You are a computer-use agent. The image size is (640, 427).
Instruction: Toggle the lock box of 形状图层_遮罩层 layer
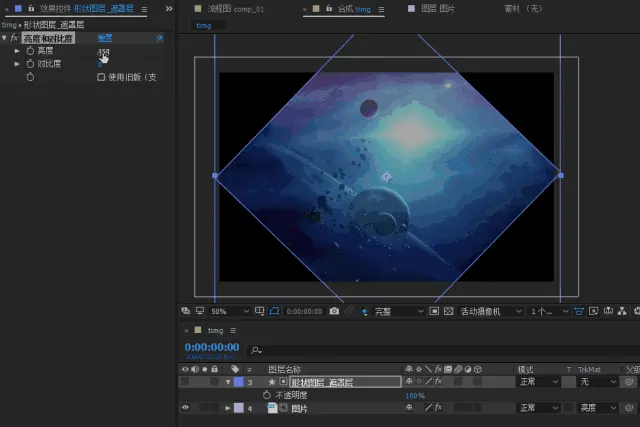(214, 382)
